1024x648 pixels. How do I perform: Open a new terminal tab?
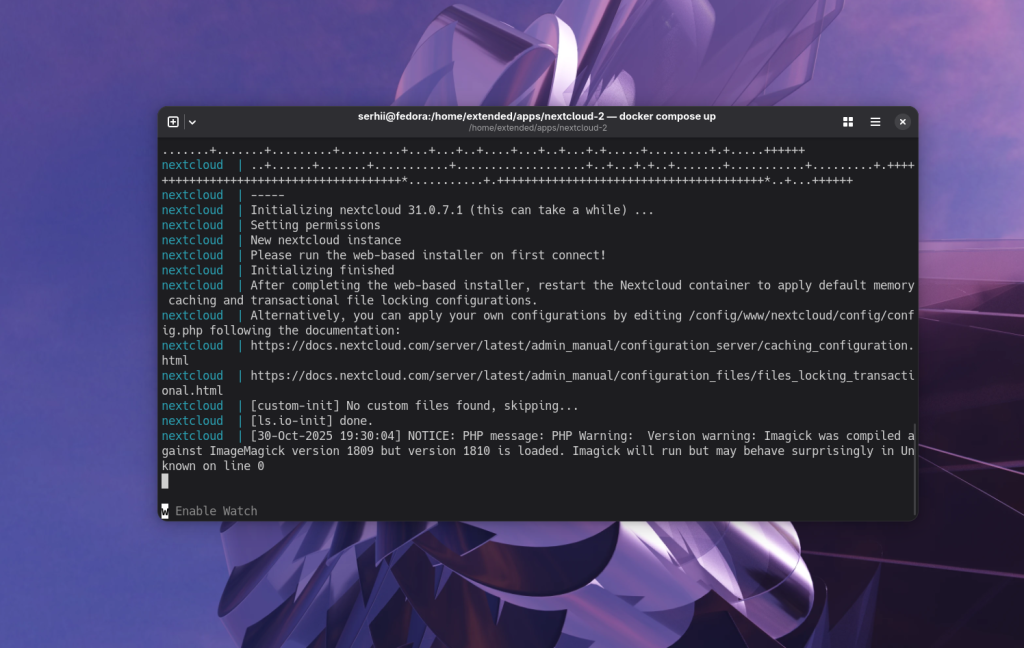[x=173, y=122]
